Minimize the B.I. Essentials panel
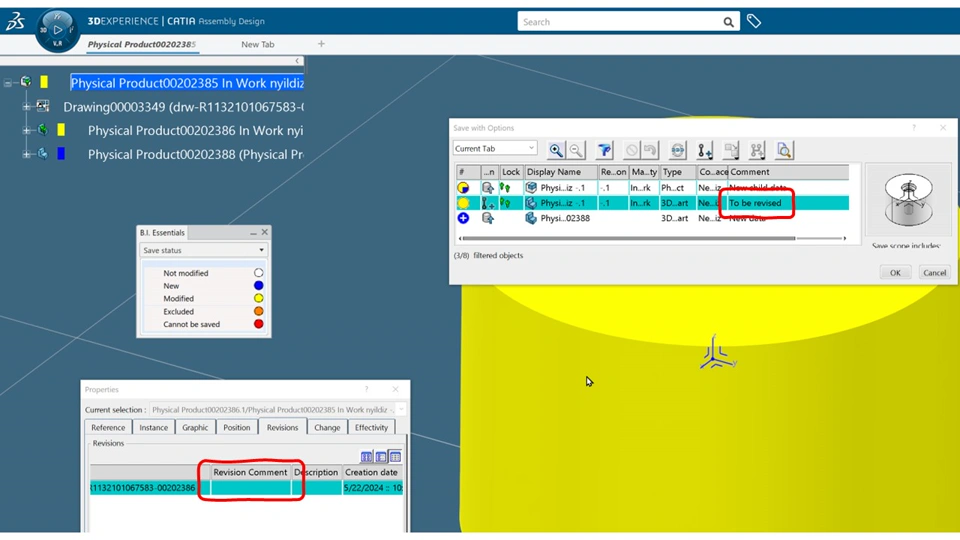This screenshot has height=540, width=960. 253,233
